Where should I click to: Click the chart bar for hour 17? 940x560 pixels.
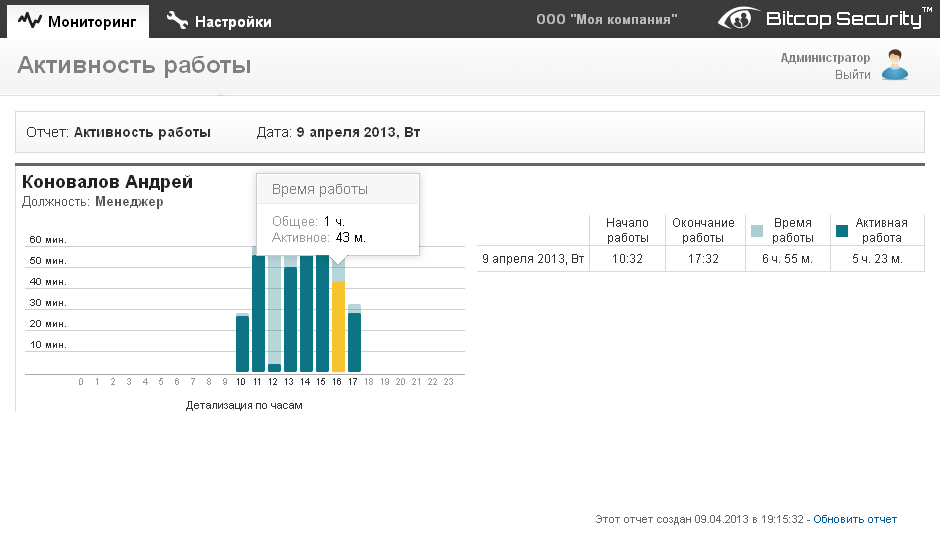pos(354,340)
